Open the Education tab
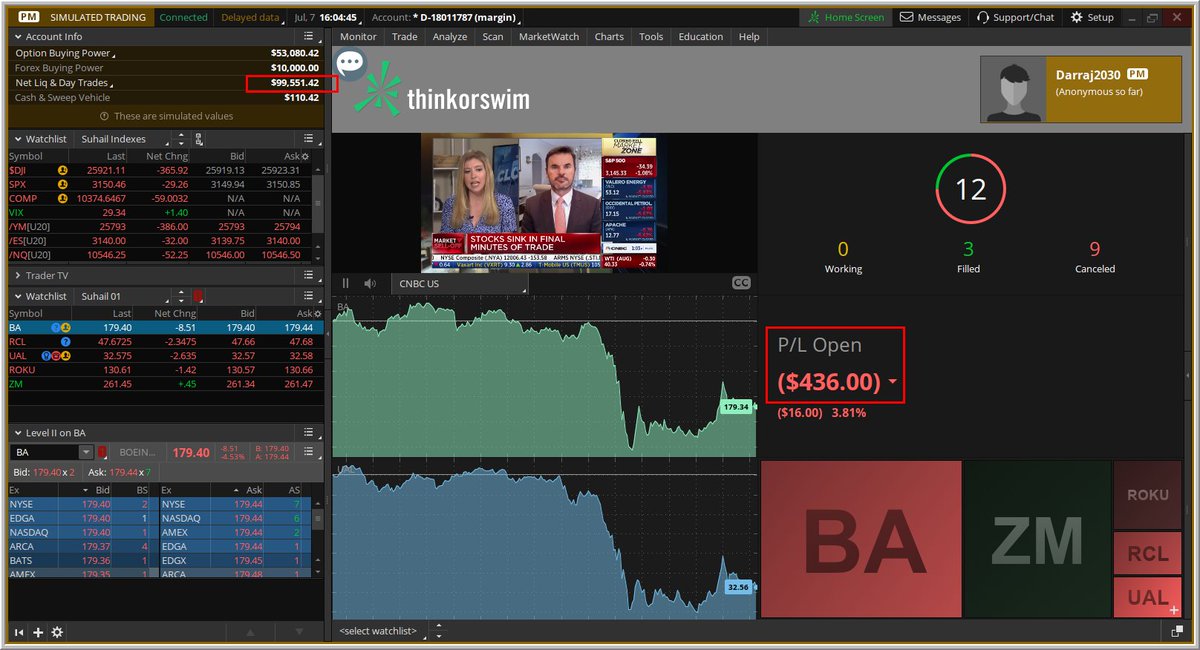The width and height of the screenshot is (1200, 650). (701, 37)
